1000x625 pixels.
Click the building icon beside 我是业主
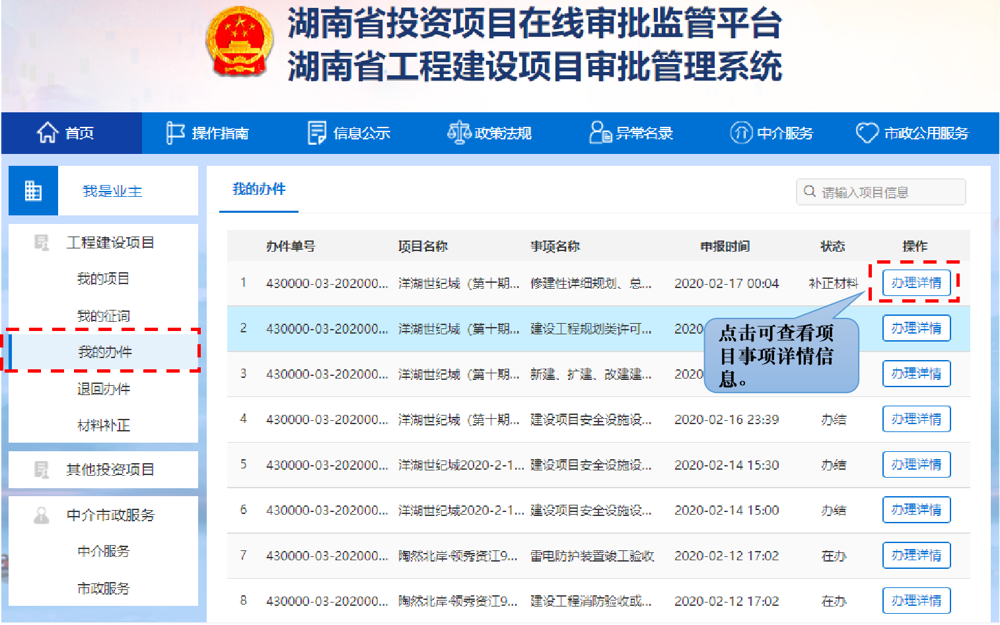[33, 190]
